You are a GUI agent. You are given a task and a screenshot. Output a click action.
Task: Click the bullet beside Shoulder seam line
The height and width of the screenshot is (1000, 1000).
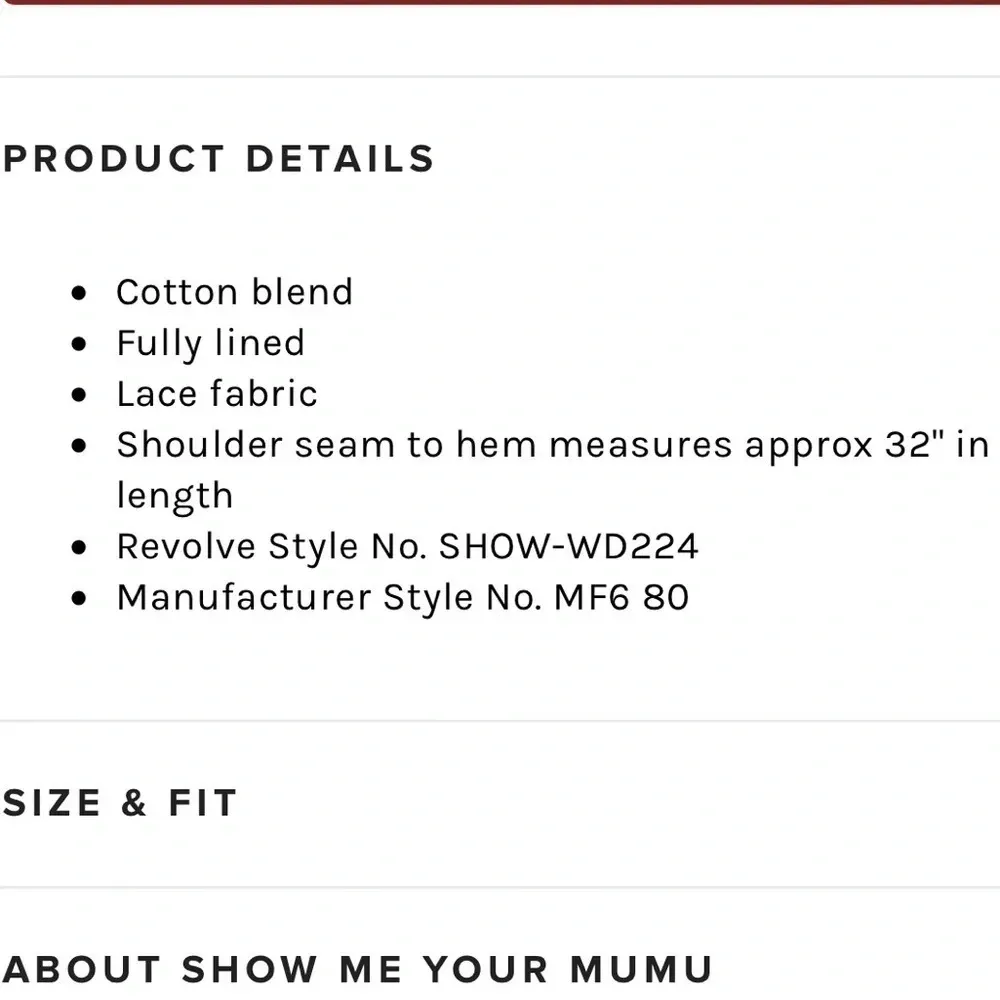80,446
